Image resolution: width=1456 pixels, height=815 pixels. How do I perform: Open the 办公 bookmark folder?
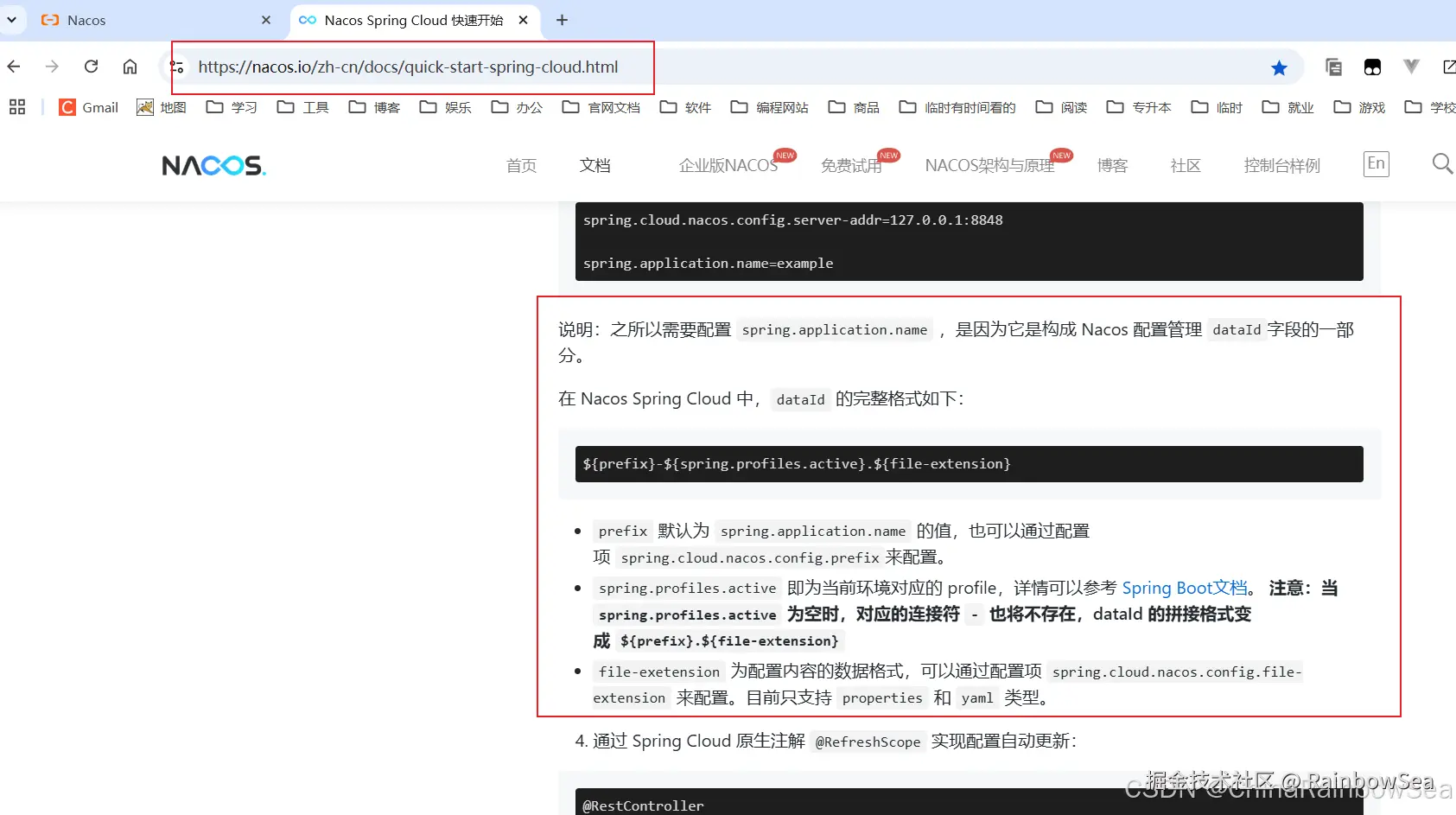tap(517, 107)
